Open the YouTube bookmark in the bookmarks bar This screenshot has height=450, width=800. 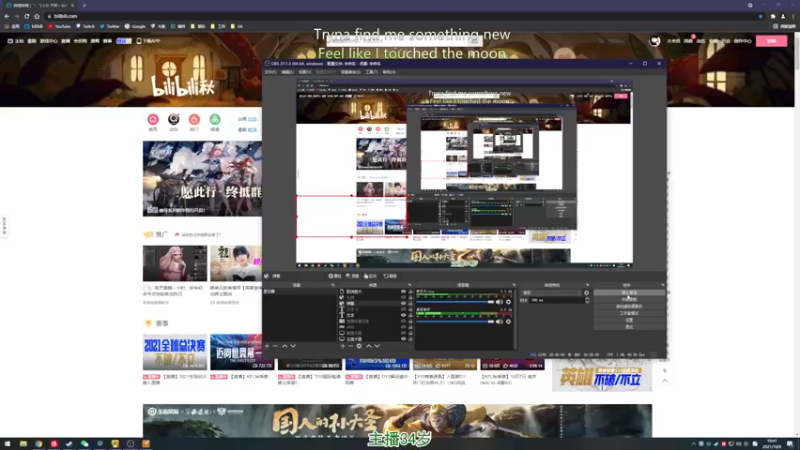click(60, 26)
